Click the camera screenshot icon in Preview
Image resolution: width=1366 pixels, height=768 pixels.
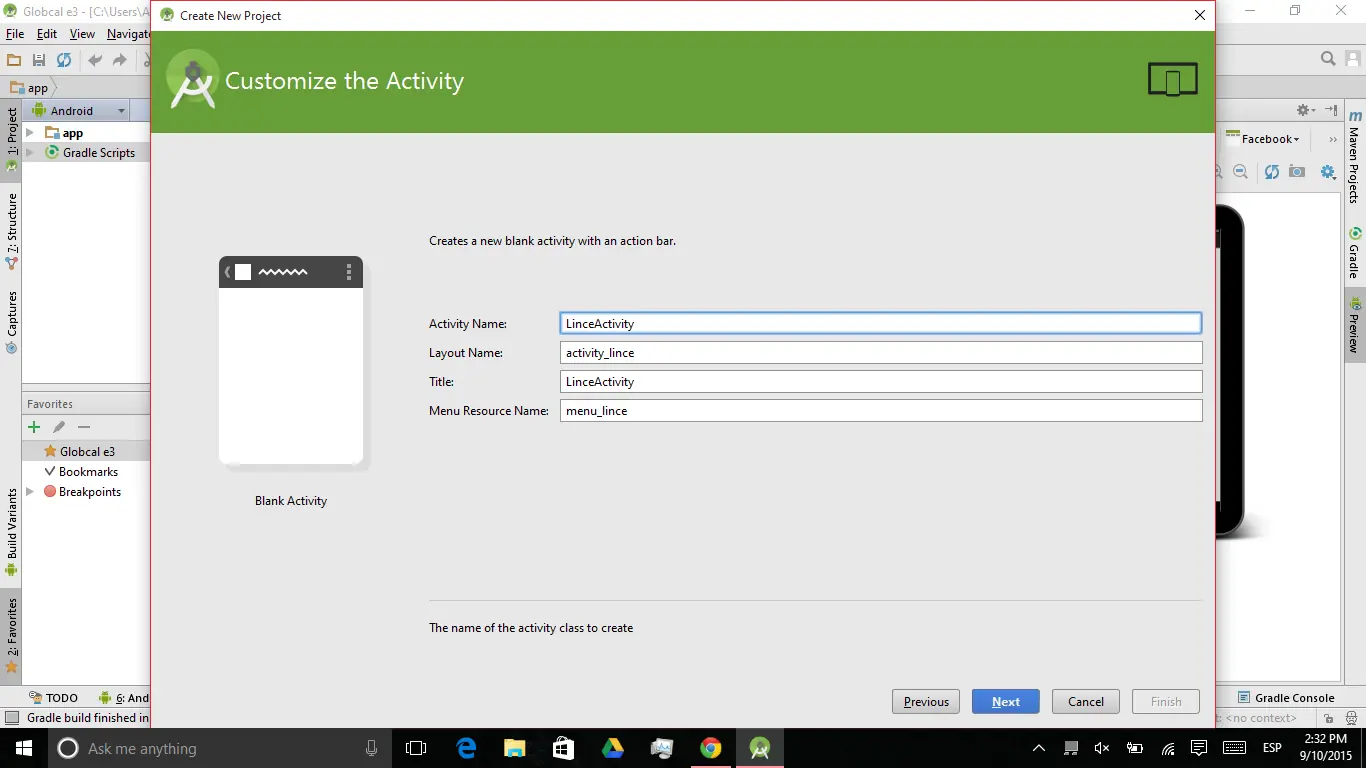coord(1297,172)
